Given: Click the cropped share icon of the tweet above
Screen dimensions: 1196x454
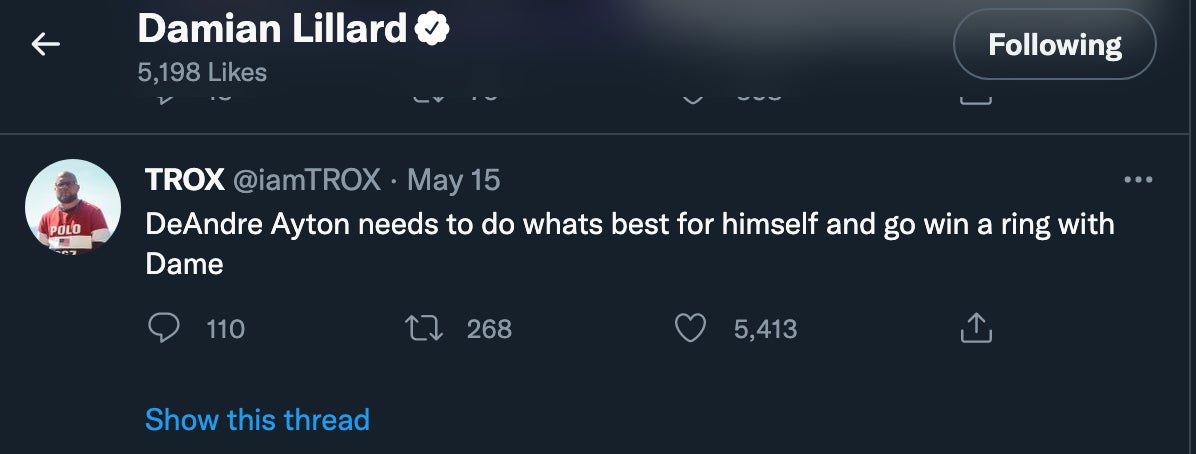Looking at the screenshot, I should [976, 100].
